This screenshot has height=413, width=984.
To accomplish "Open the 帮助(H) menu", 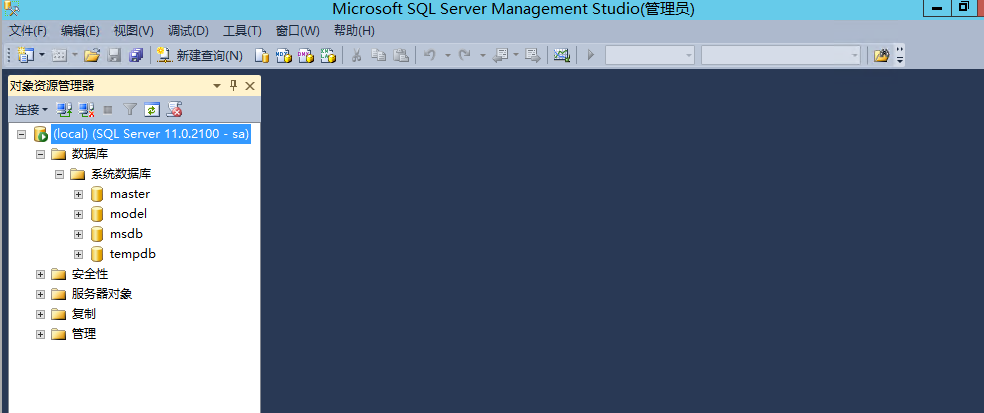I will [x=354, y=31].
